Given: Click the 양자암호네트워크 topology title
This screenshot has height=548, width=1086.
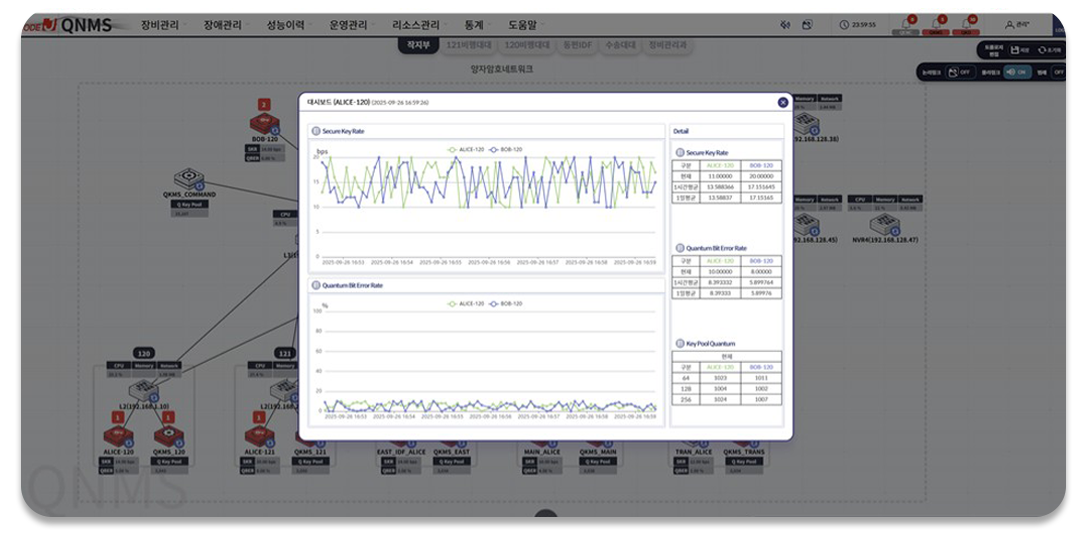Looking at the screenshot, I should pyautogui.click(x=501, y=69).
